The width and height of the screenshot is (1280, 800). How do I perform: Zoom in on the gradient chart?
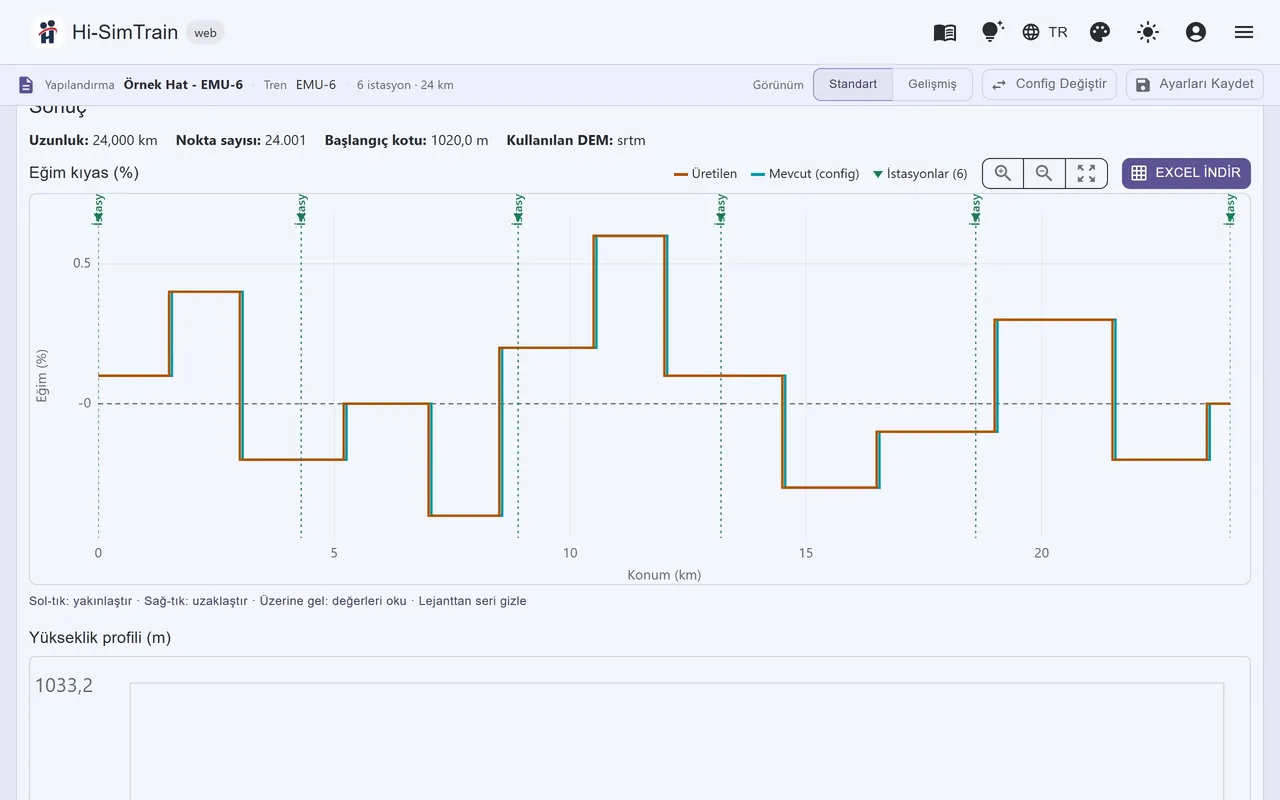point(1003,173)
